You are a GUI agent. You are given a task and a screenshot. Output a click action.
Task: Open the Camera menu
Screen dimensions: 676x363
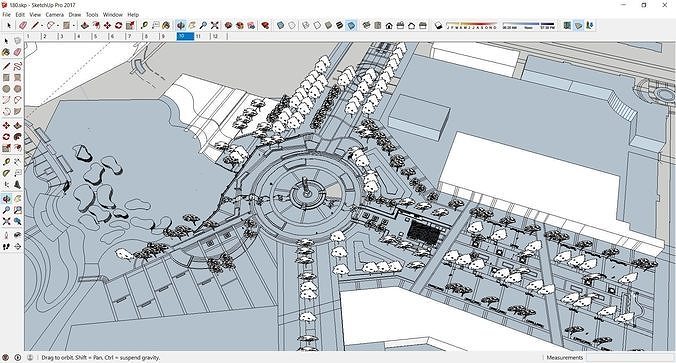(54, 14)
